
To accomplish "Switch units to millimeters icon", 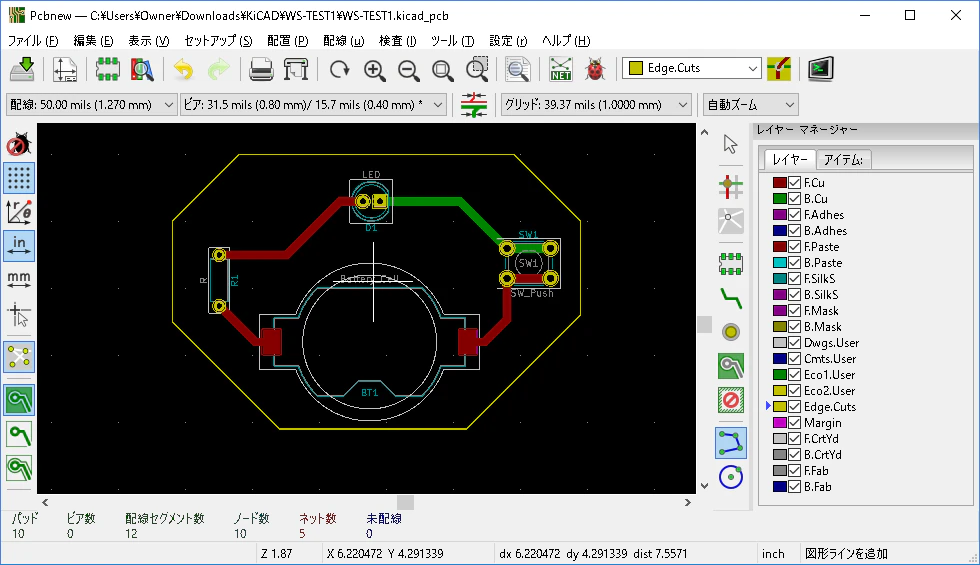I will point(19,279).
